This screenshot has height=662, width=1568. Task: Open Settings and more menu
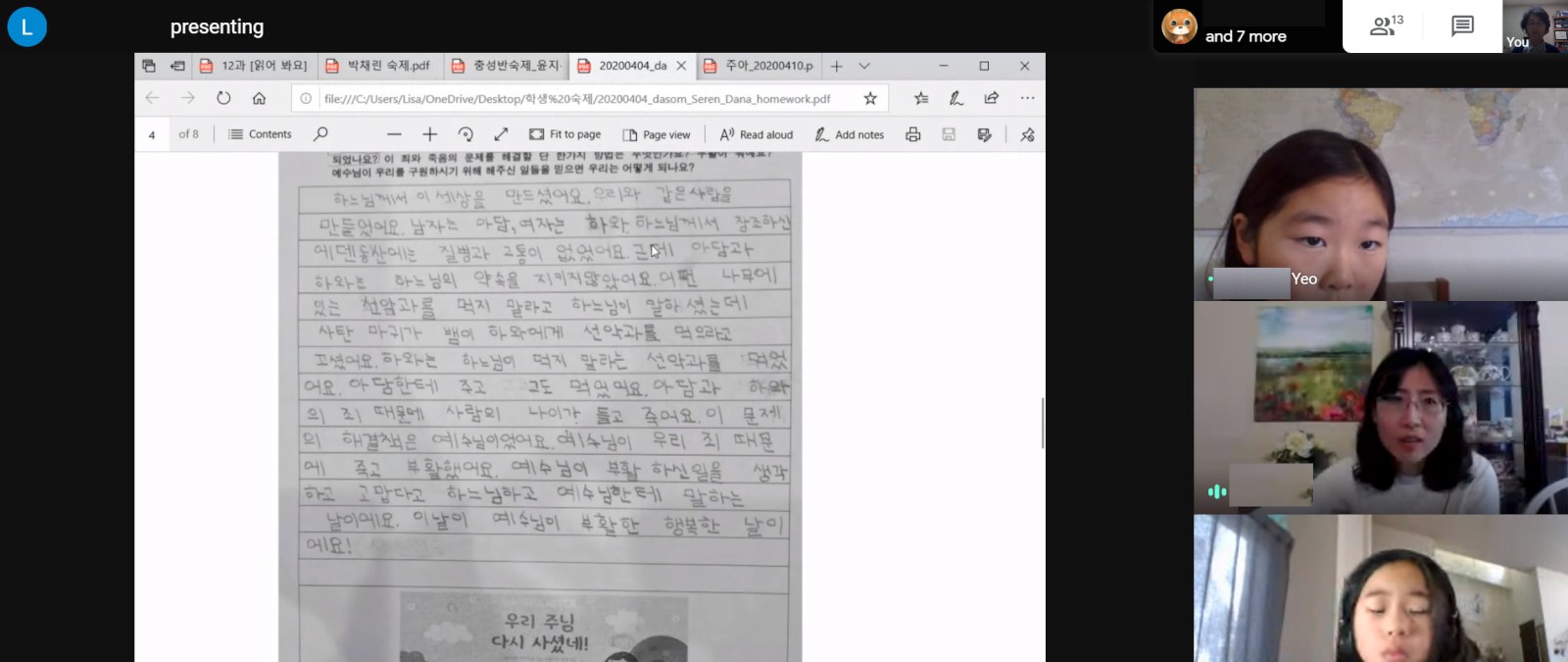tap(1027, 98)
